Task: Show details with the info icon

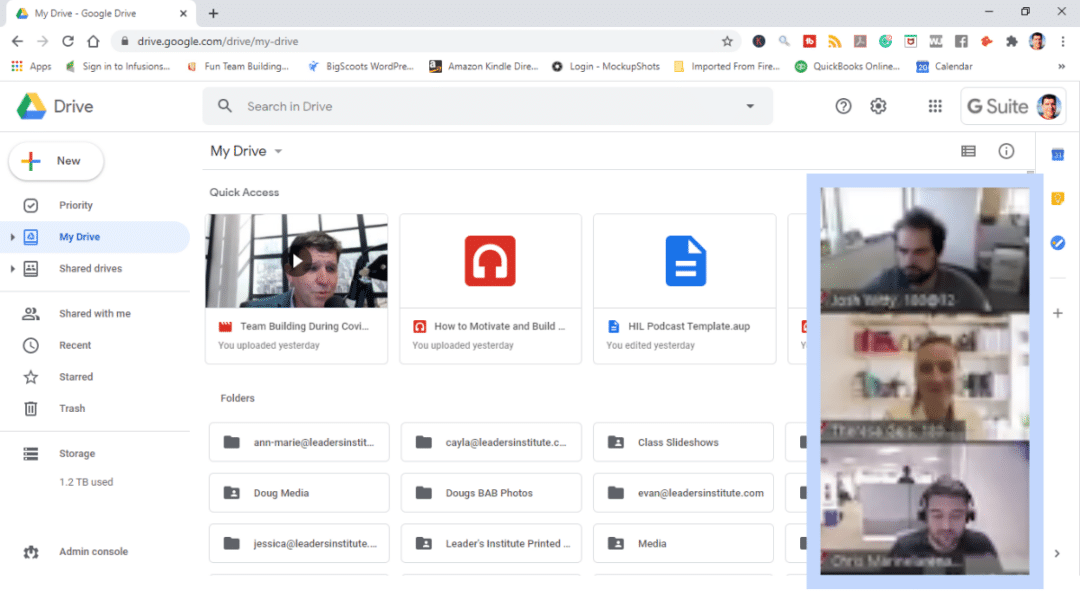Action: [1006, 151]
